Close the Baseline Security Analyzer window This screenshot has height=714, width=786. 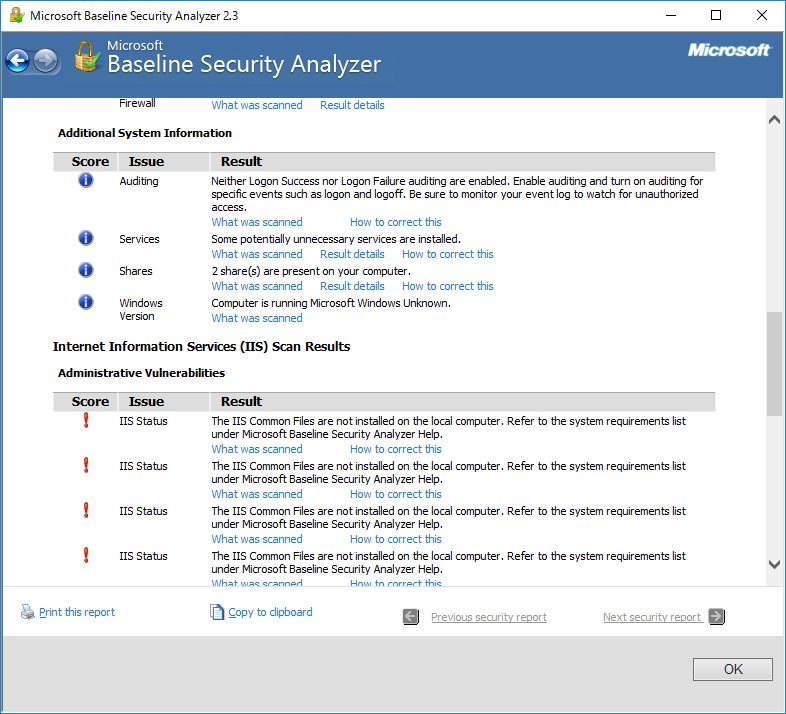point(762,15)
